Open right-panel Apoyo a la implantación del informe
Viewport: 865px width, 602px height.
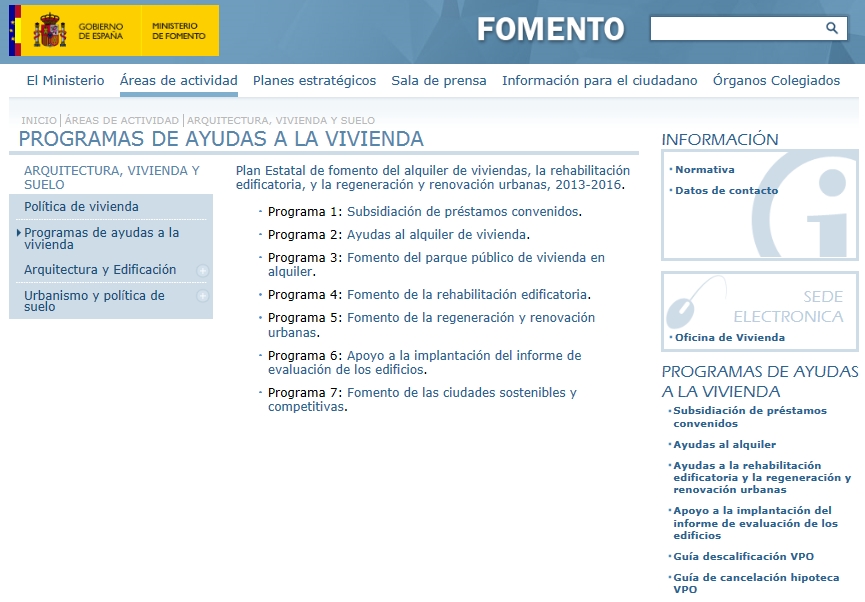755,523
